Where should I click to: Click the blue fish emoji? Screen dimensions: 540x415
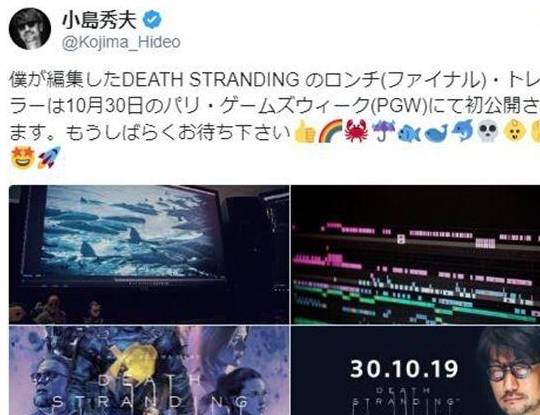pyautogui.click(x=409, y=132)
